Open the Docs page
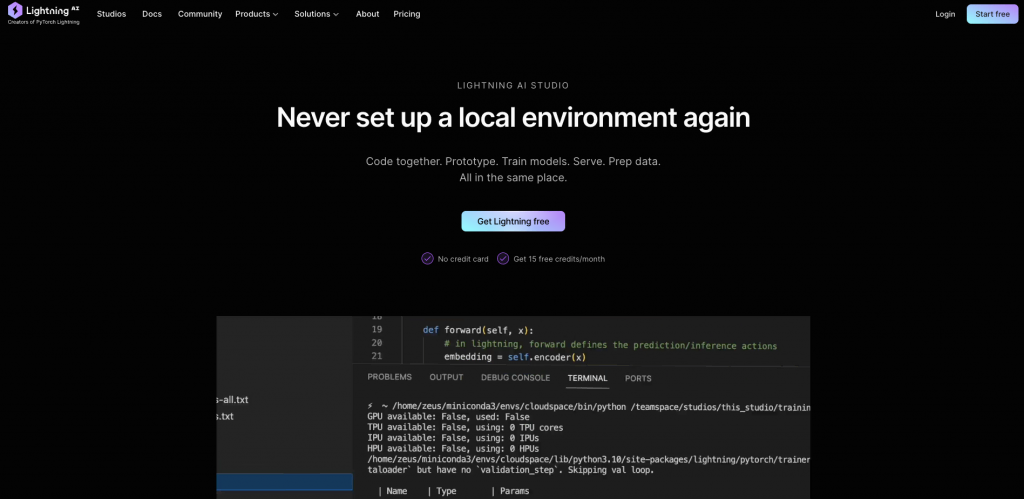 [x=152, y=14]
